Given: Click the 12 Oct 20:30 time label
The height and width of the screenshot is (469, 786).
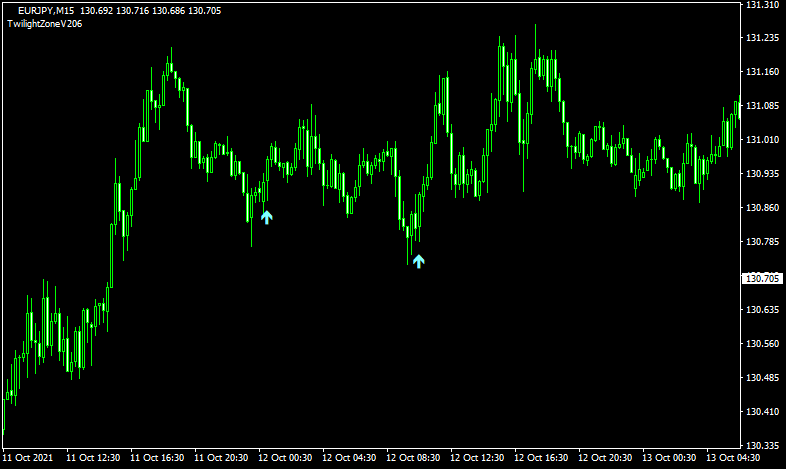Looking at the screenshot, I should 606,458.
